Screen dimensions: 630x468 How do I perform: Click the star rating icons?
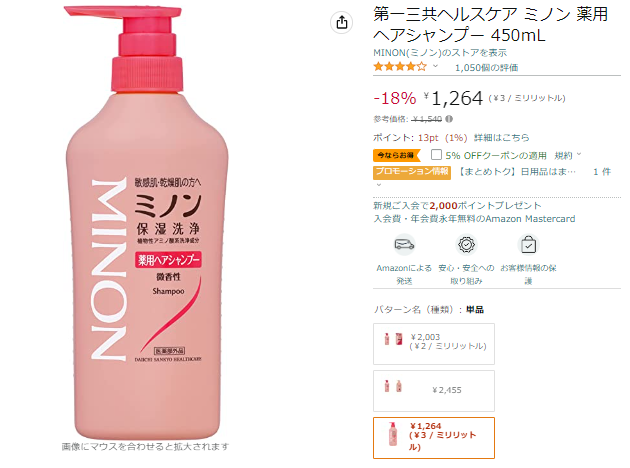click(400, 67)
